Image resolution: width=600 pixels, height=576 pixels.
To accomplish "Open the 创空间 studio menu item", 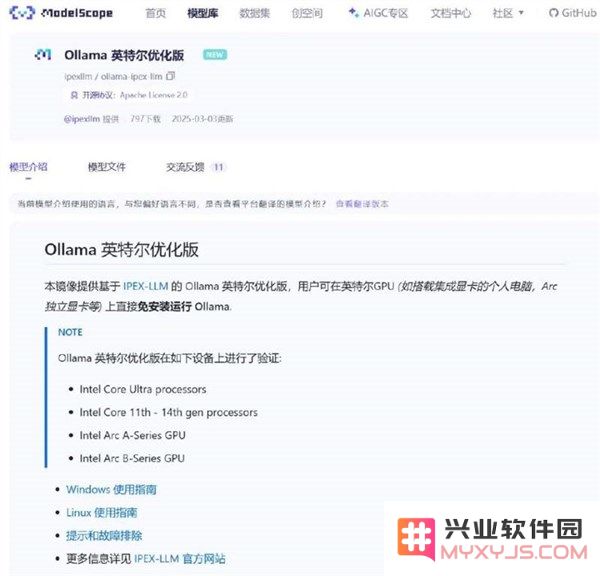I will [x=307, y=13].
